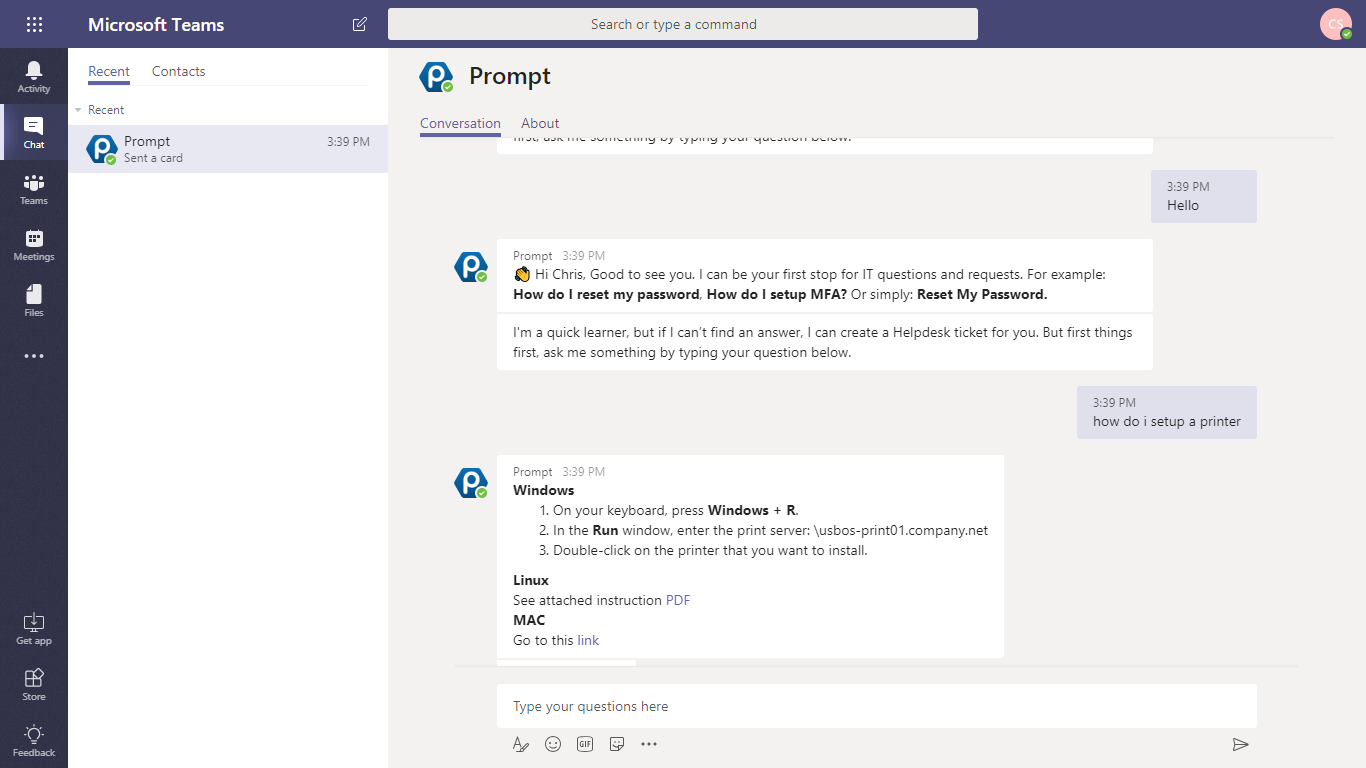Viewport: 1366px width, 768px height.
Task: Select the Chat icon in sidebar
Action: point(34,132)
